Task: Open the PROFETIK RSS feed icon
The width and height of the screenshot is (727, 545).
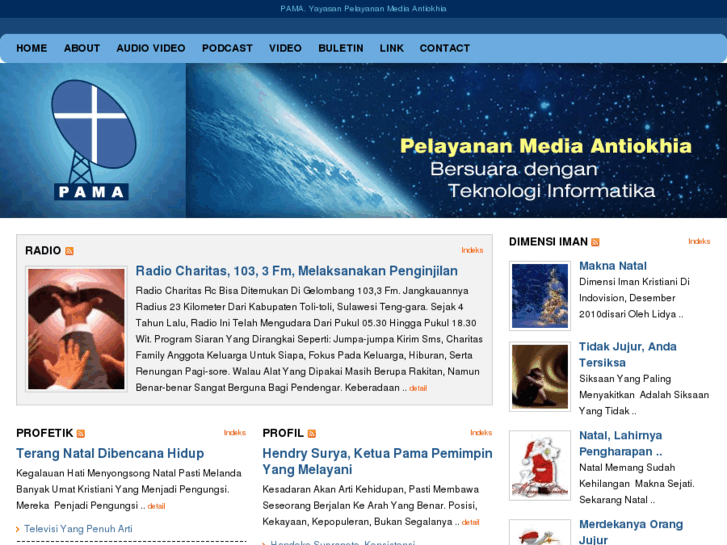Action: click(x=81, y=434)
